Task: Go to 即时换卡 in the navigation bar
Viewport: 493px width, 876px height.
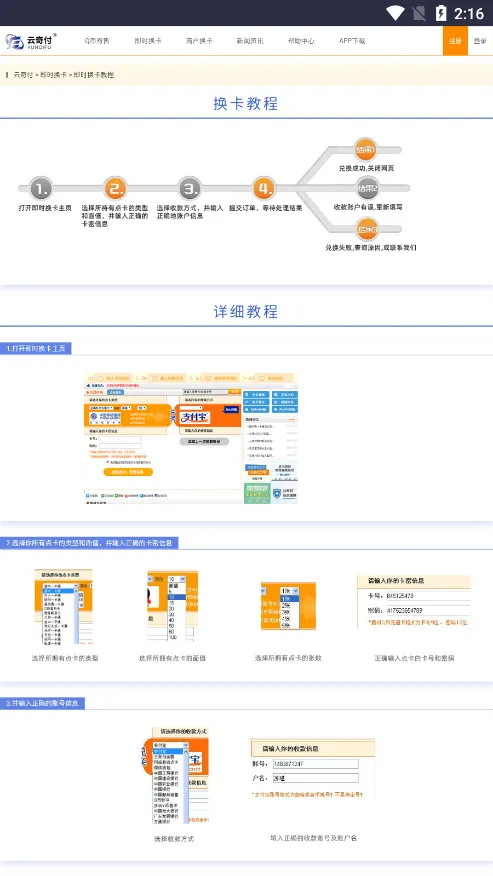Action: pos(148,41)
